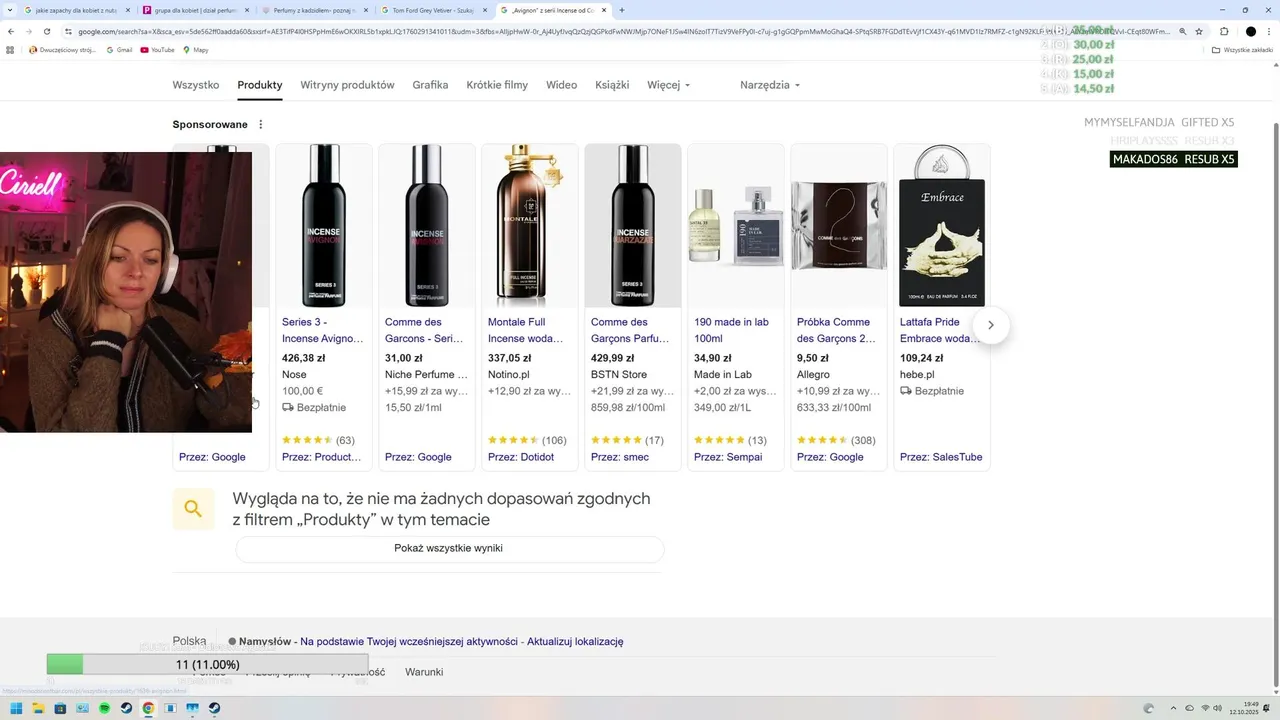Image resolution: width=1280 pixels, height=720 pixels.
Task: Open File Explorer from the taskbar
Action: point(38,708)
